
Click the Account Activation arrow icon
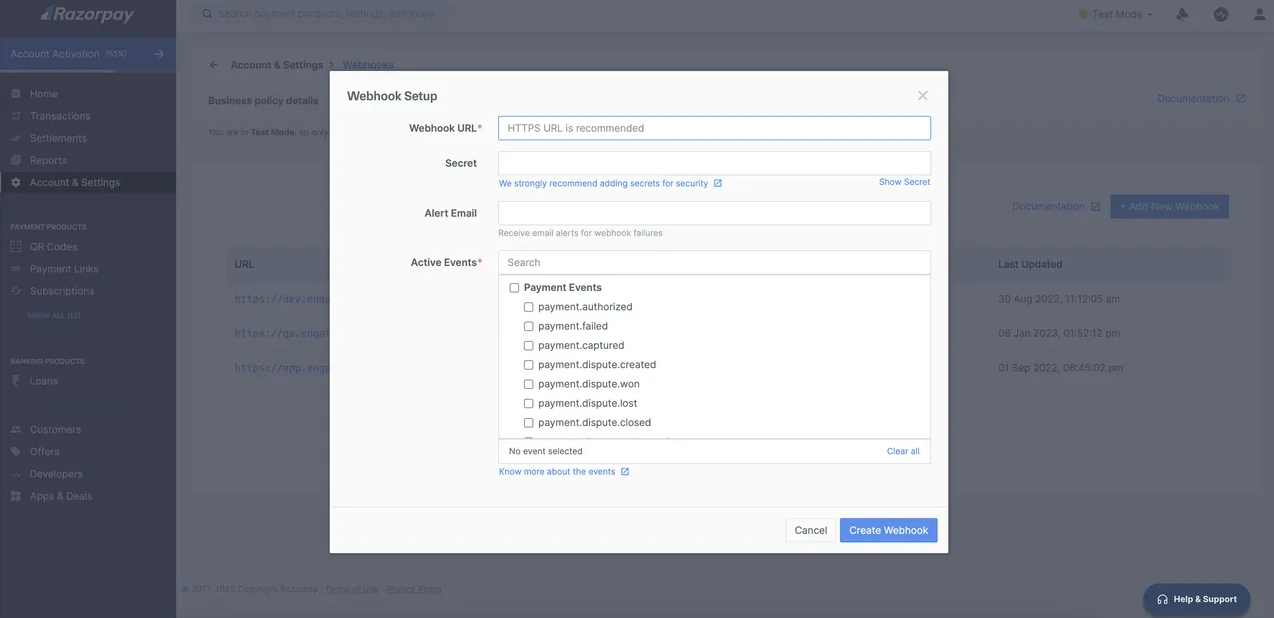tap(159, 54)
